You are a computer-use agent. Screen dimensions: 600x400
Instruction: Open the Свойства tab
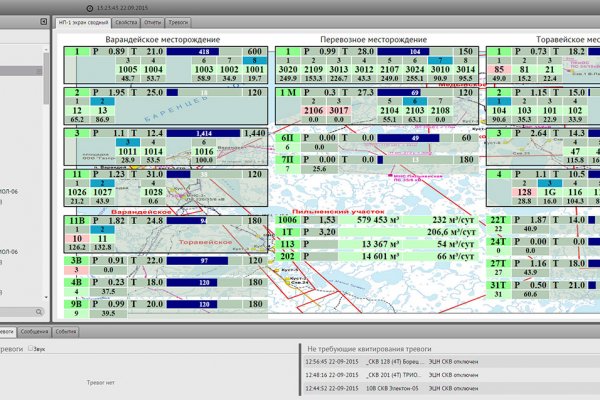click(126, 20)
